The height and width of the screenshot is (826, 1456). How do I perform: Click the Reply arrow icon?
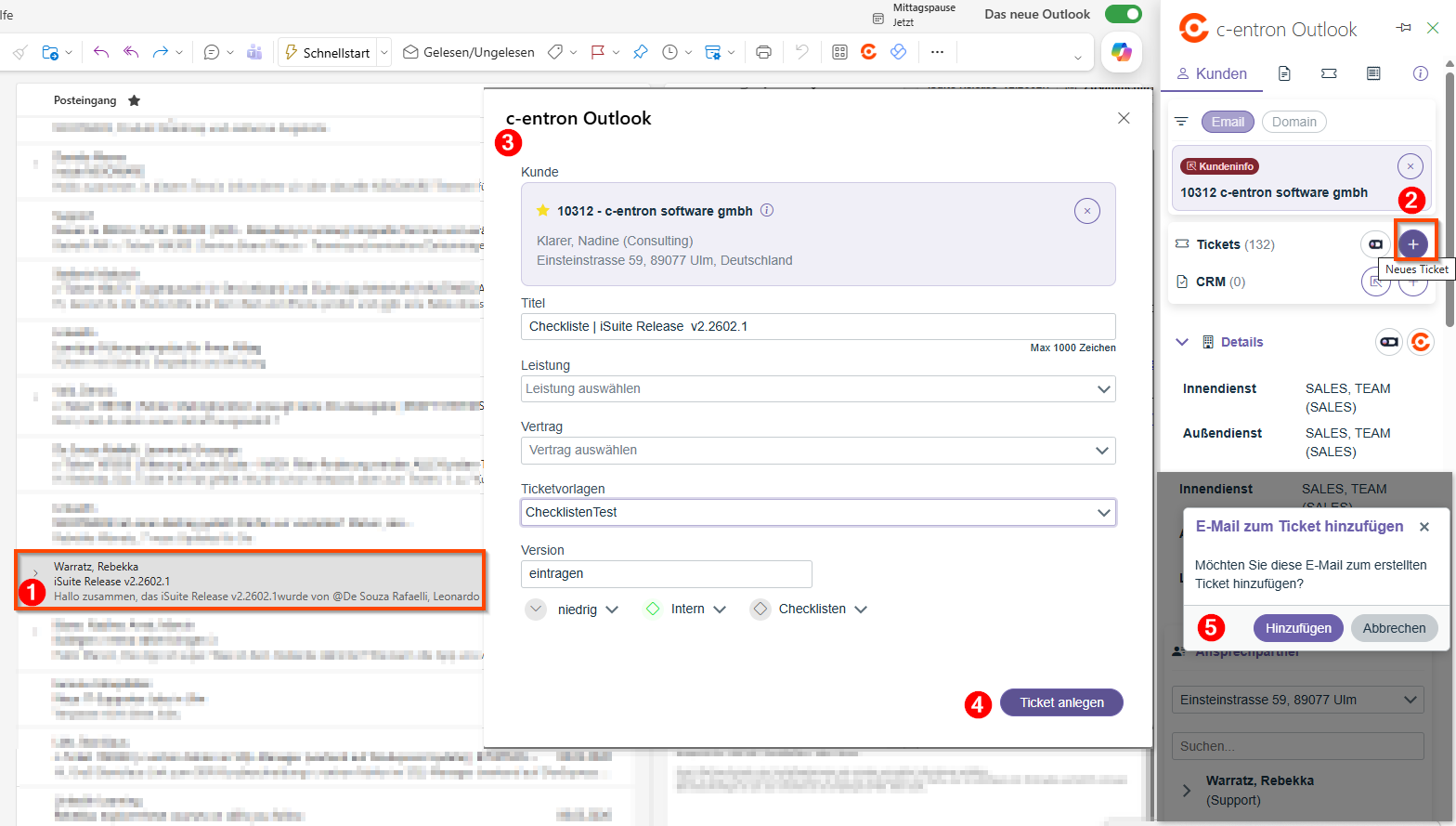point(101,53)
